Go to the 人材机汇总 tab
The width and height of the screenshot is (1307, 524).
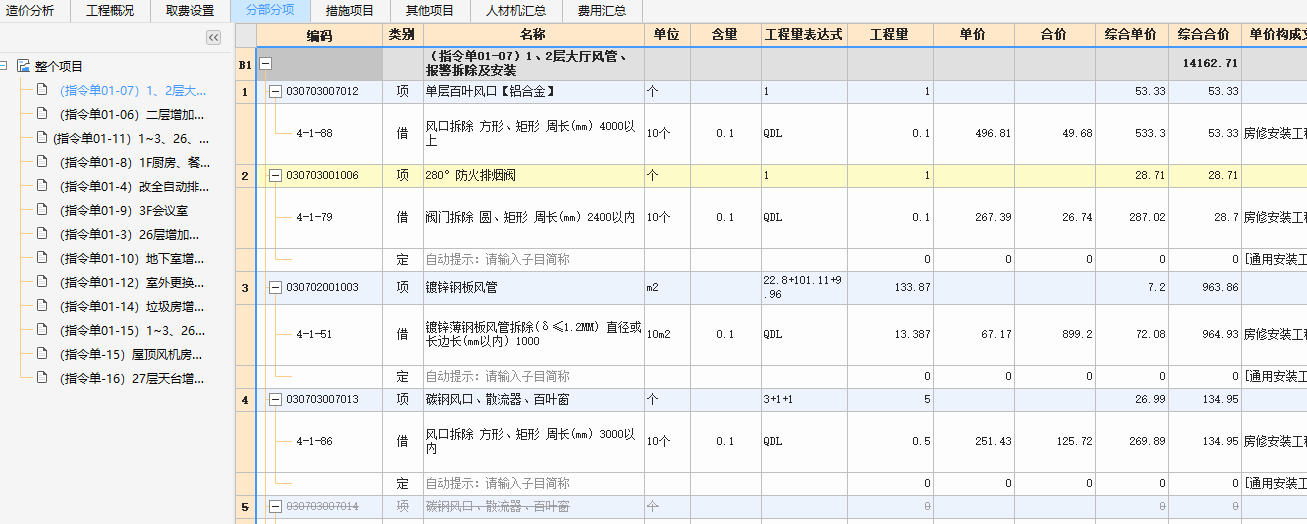pos(516,11)
